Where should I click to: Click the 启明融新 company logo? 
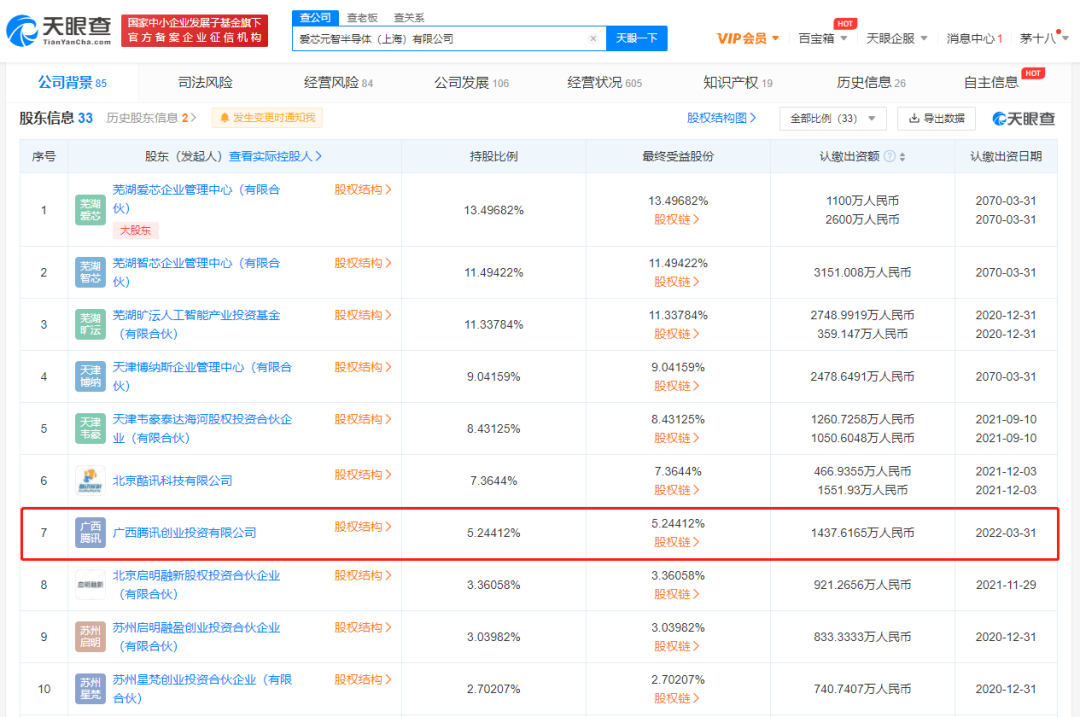[90, 585]
